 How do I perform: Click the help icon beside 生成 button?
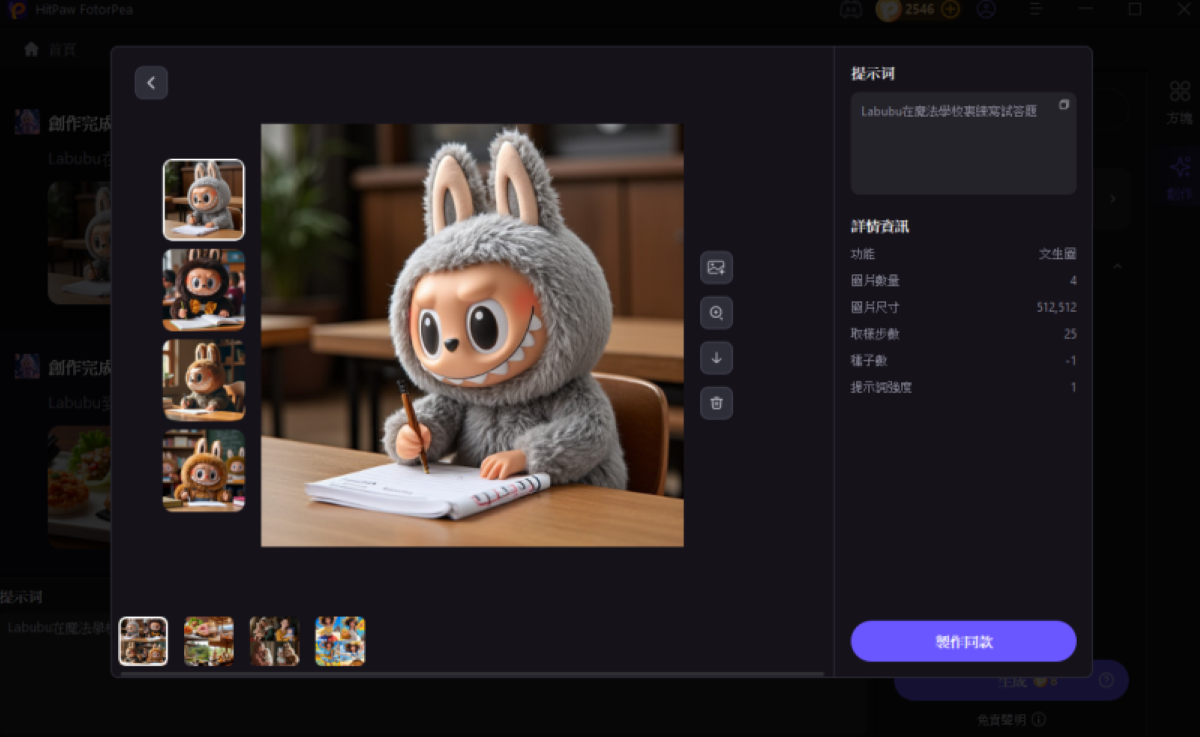(x=1106, y=681)
